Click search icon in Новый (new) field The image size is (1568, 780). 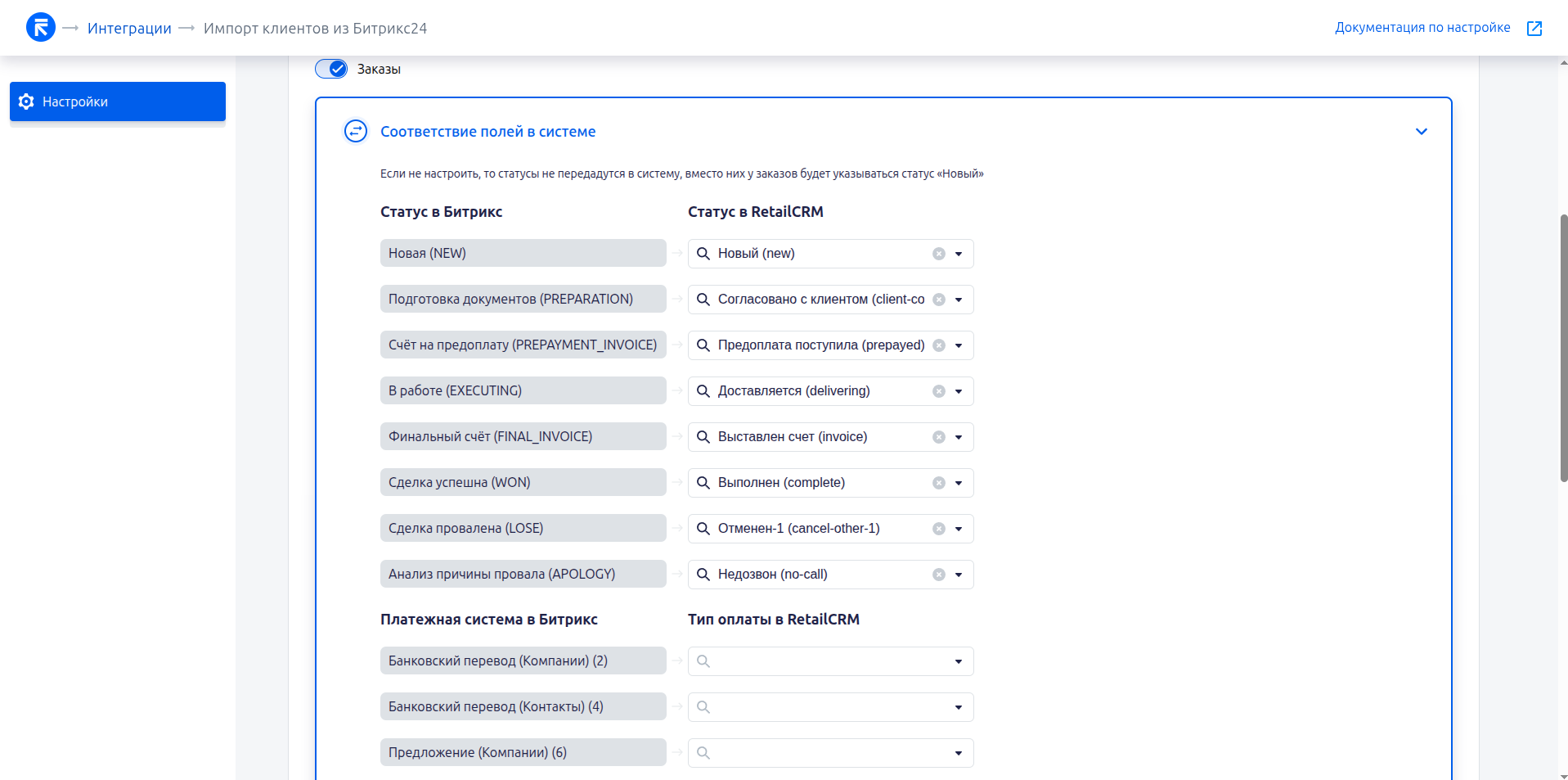click(x=703, y=254)
